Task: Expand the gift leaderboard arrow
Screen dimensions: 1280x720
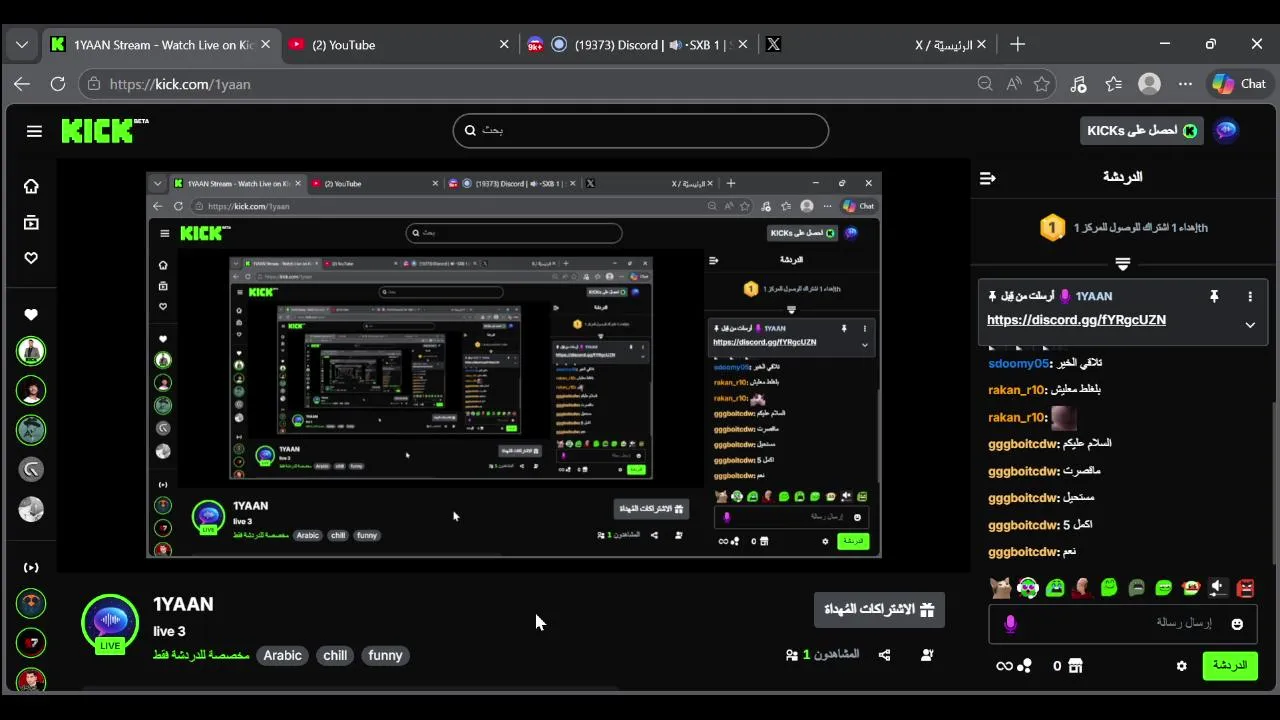Action: click(x=1123, y=264)
